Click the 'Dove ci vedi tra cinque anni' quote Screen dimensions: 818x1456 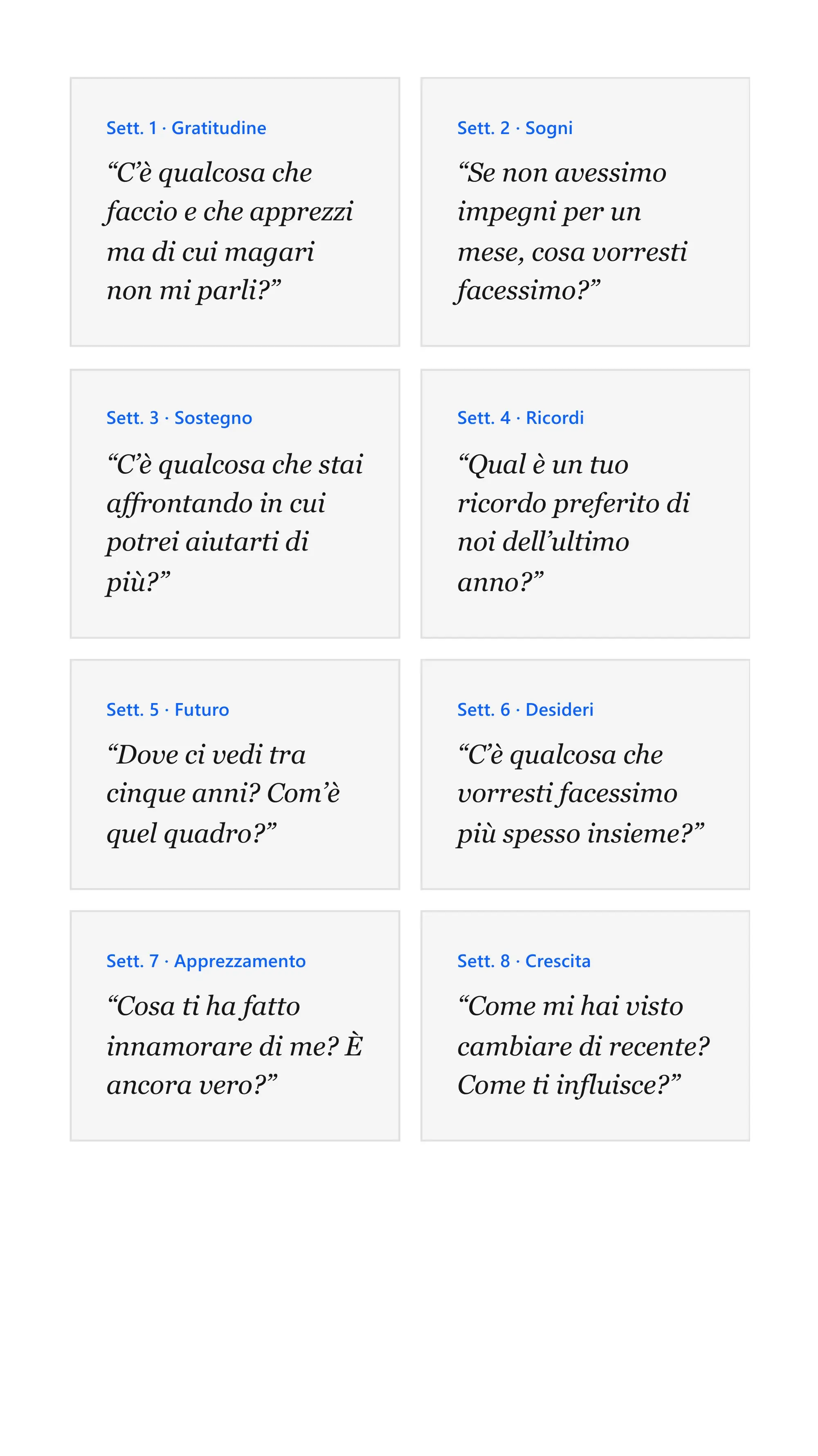point(223,795)
